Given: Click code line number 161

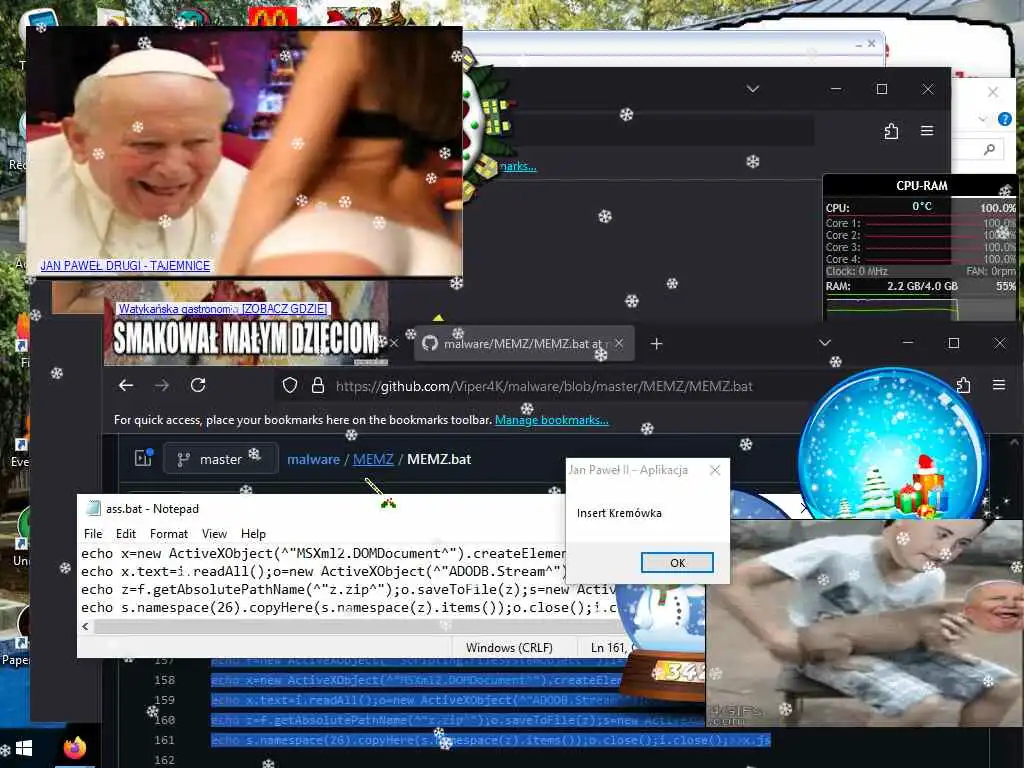Looking at the screenshot, I should pos(165,740).
